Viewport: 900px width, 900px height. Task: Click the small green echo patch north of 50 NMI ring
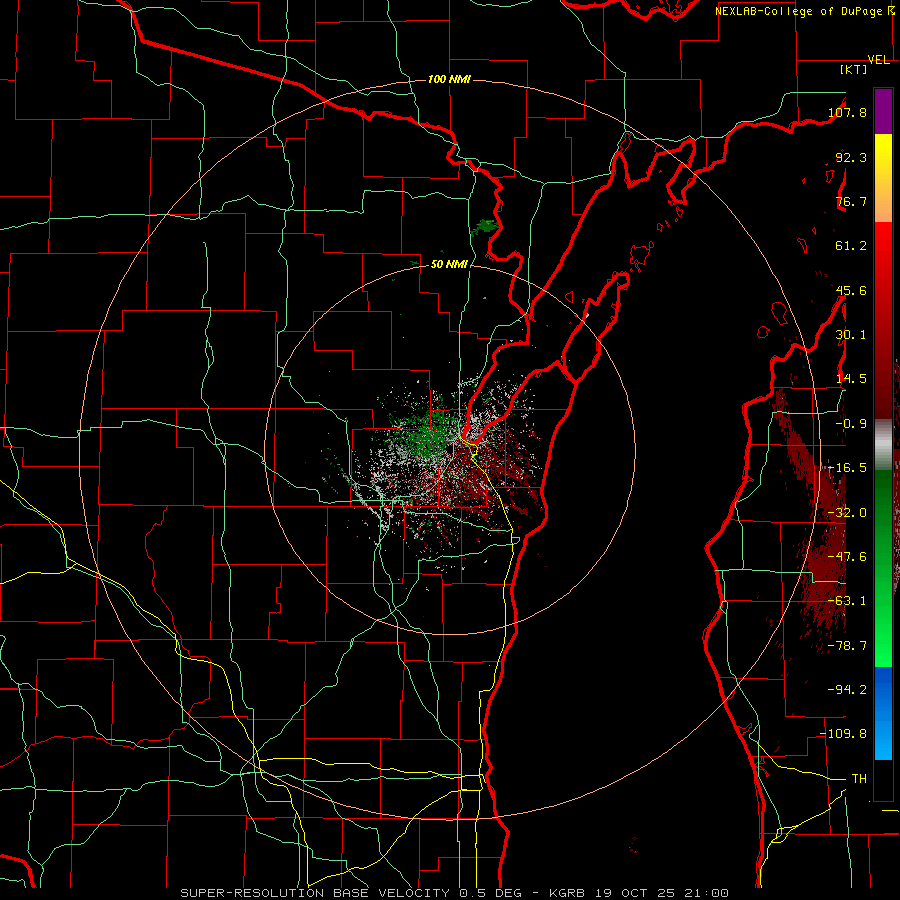tap(483, 227)
